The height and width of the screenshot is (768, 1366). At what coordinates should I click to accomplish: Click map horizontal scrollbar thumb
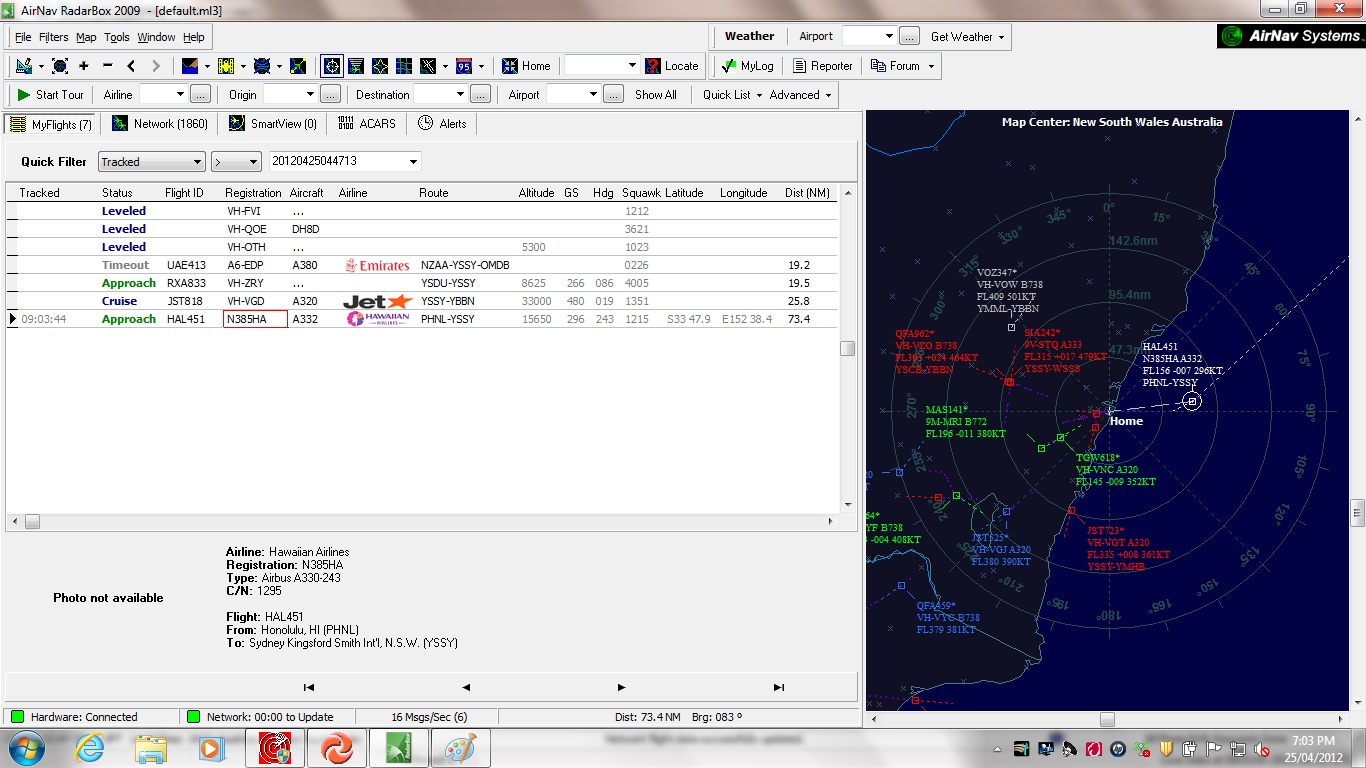(x=1107, y=719)
